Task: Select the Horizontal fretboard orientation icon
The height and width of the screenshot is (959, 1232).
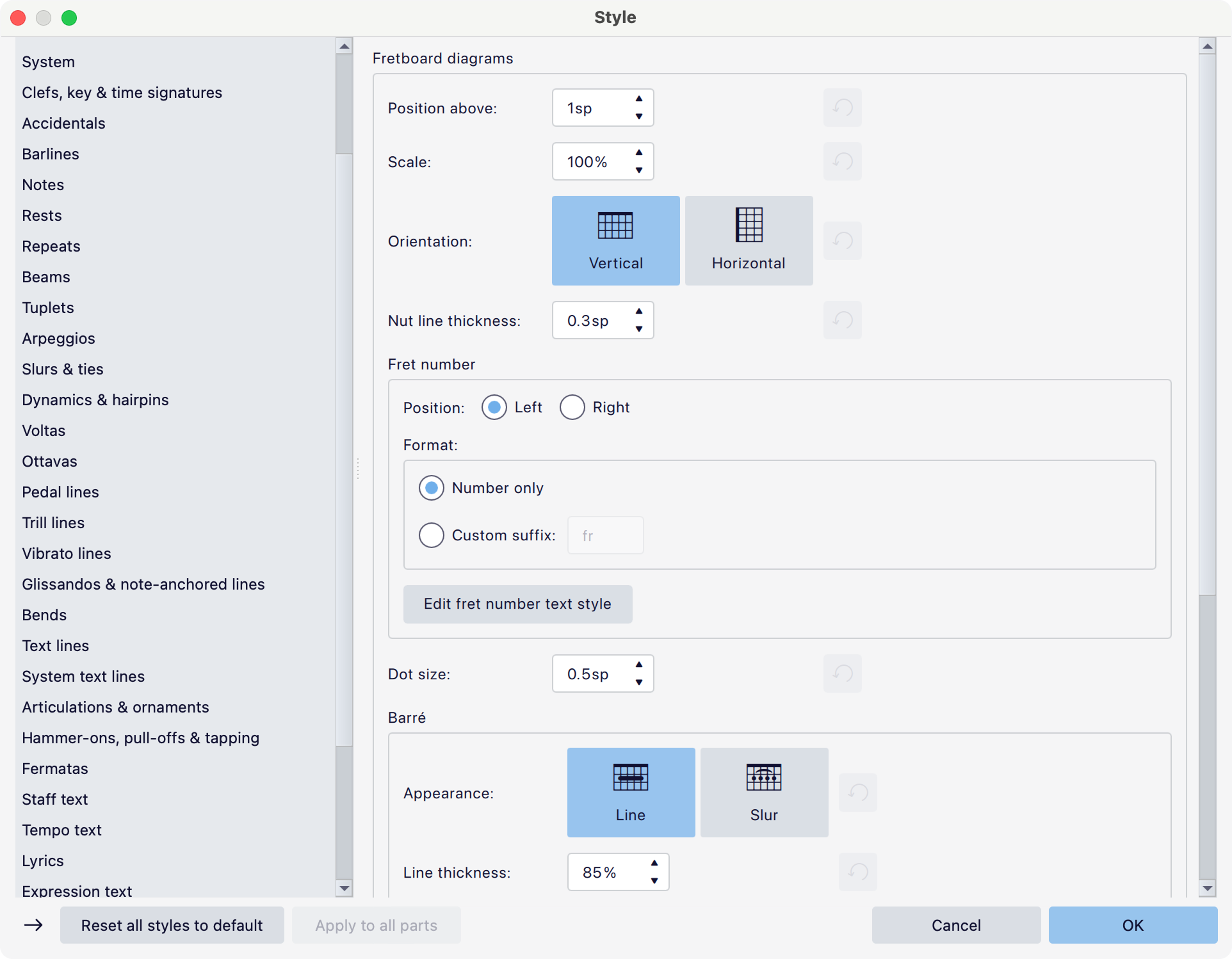Action: 749,240
